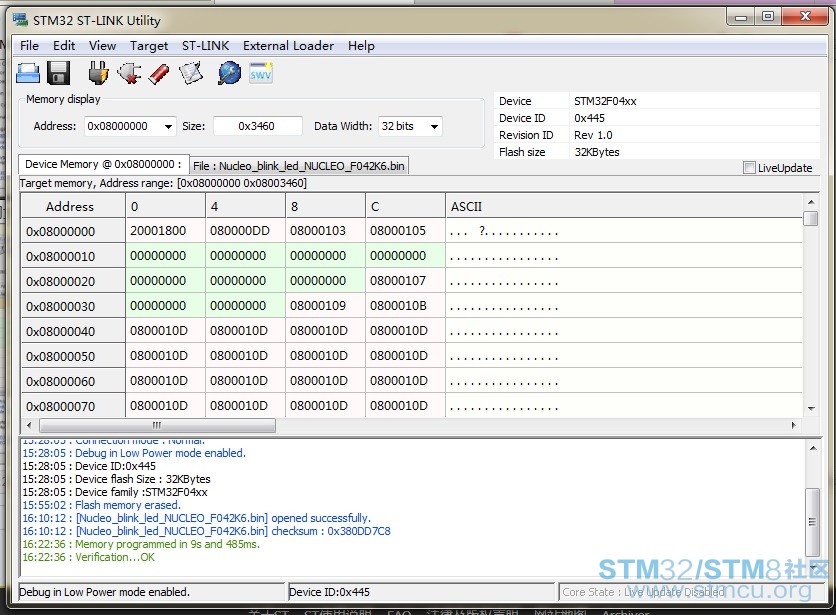
Task: Open the File menu
Action: pyautogui.click(x=29, y=46)
